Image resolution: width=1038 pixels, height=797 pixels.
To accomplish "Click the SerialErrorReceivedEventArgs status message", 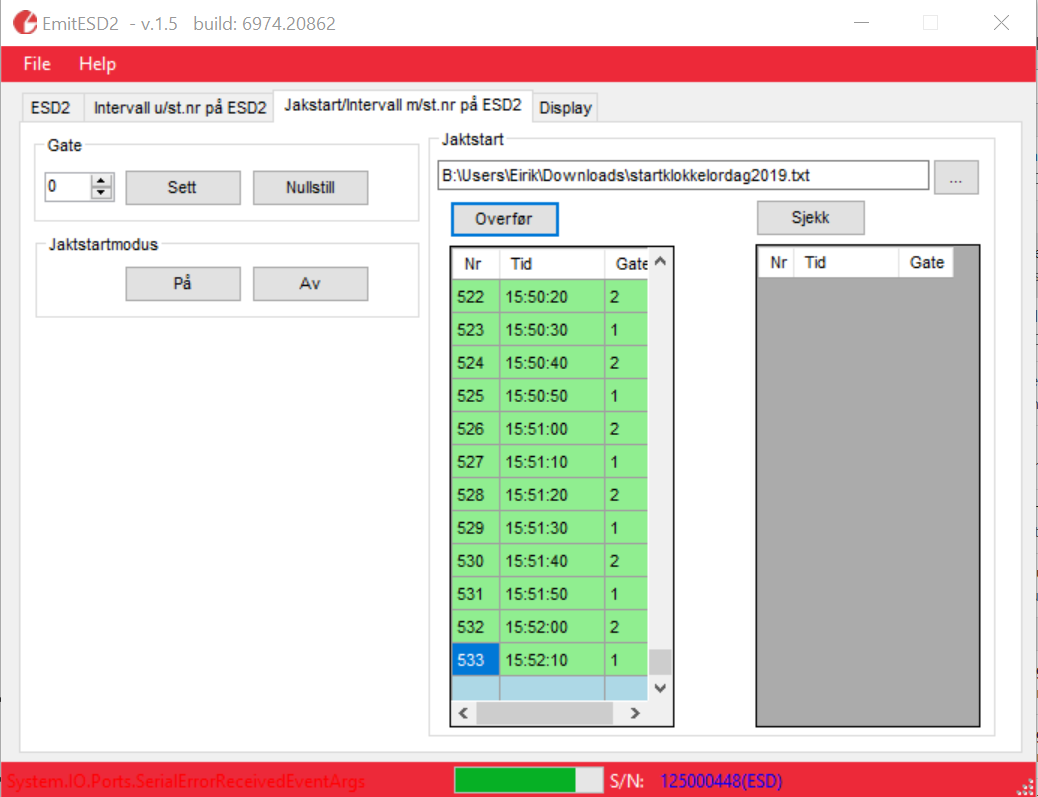I will click(186, 782).
